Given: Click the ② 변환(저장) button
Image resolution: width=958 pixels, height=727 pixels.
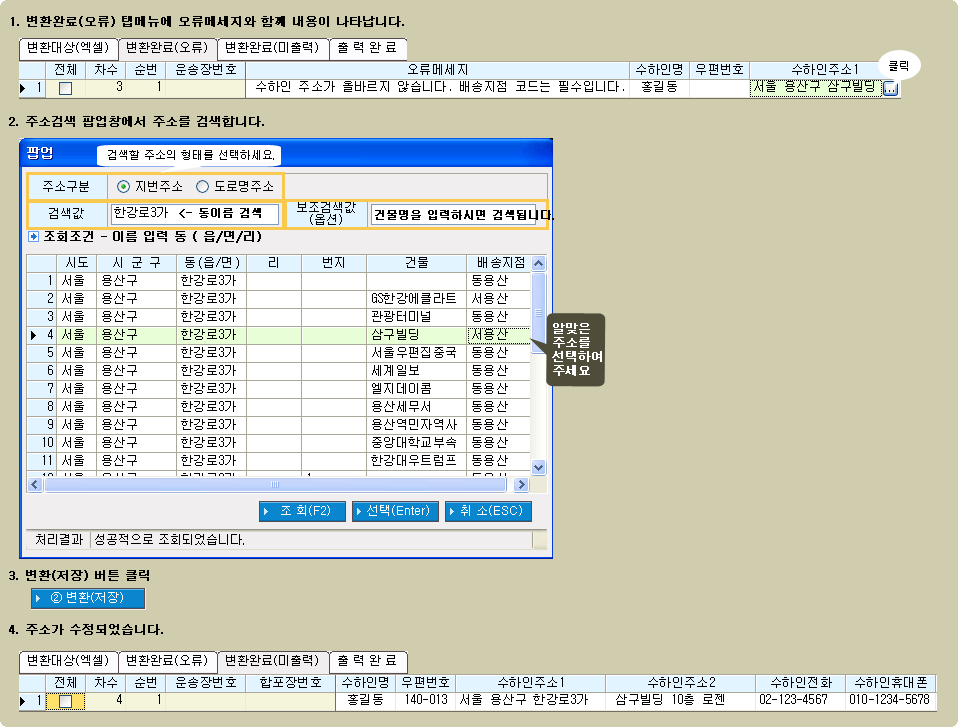Looking at the screenshot, I should click(88, 598).
